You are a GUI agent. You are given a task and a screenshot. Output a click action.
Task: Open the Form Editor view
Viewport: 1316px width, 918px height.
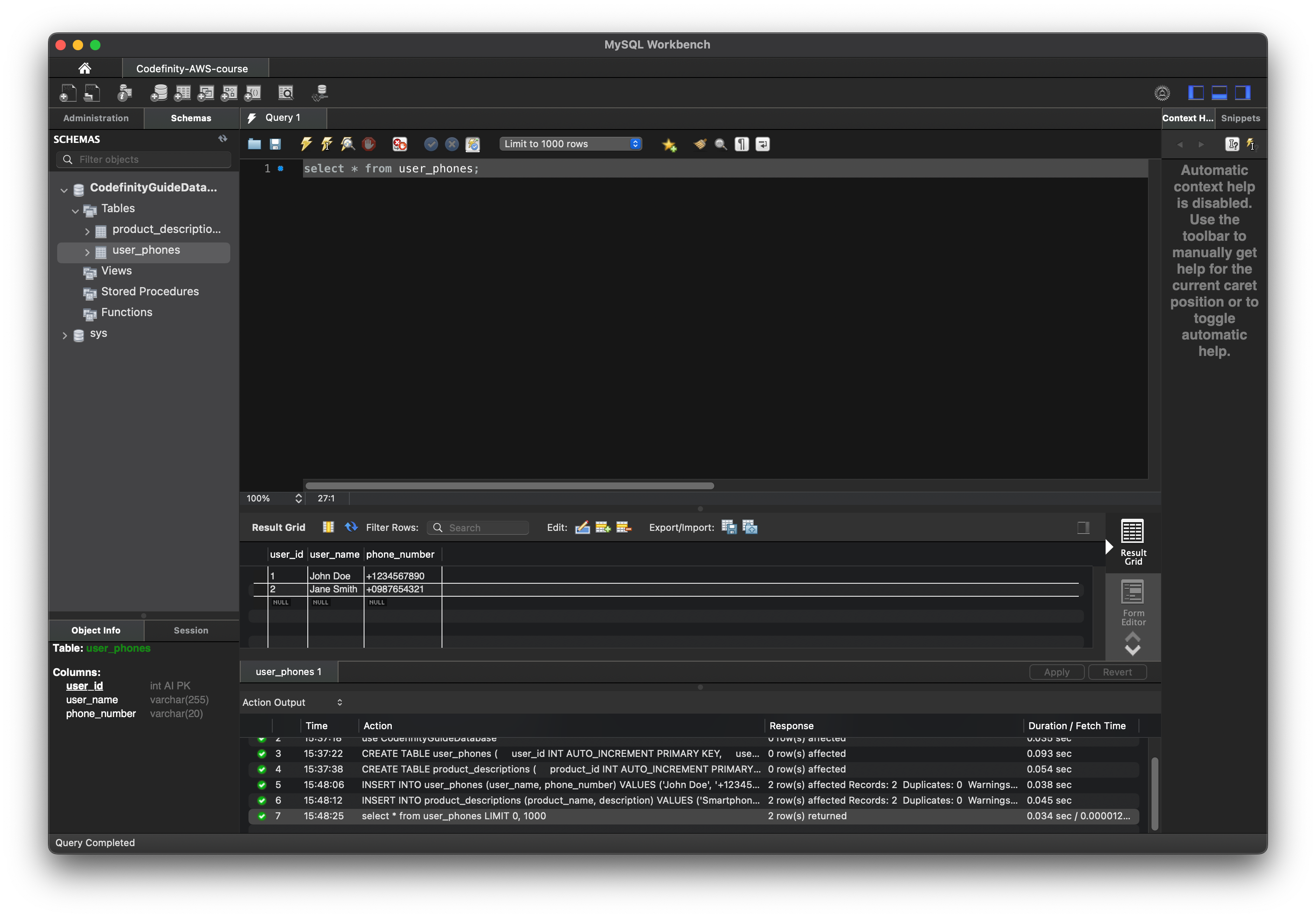tap(1133, 603)
